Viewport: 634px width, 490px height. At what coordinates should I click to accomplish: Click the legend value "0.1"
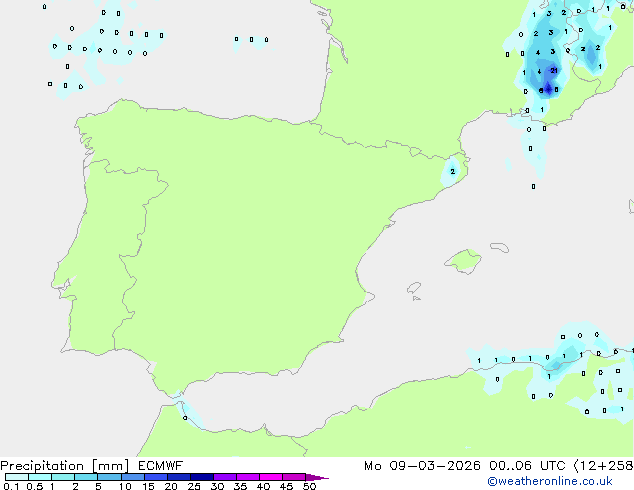pyautogui.click(x=11, y=486)
